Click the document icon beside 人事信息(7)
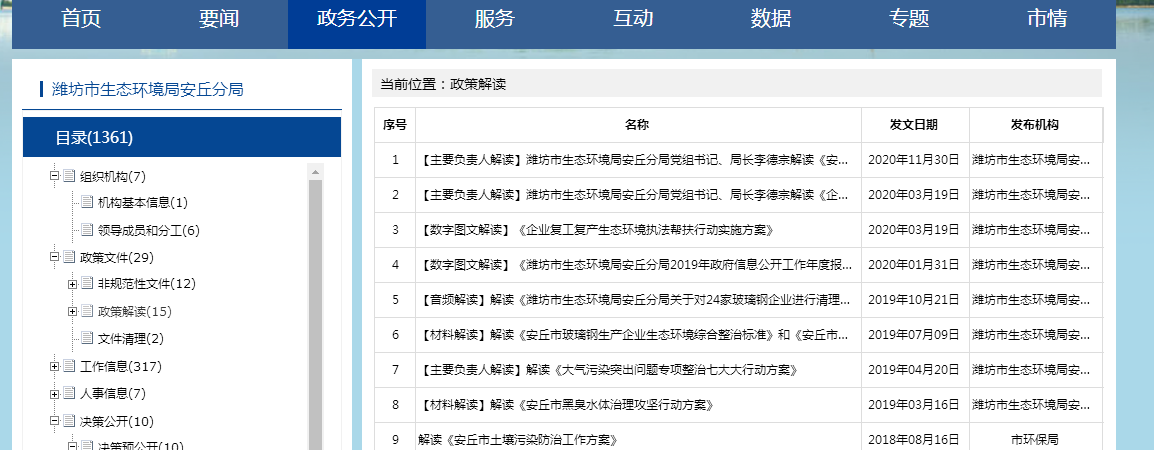 tap(69, 393)
